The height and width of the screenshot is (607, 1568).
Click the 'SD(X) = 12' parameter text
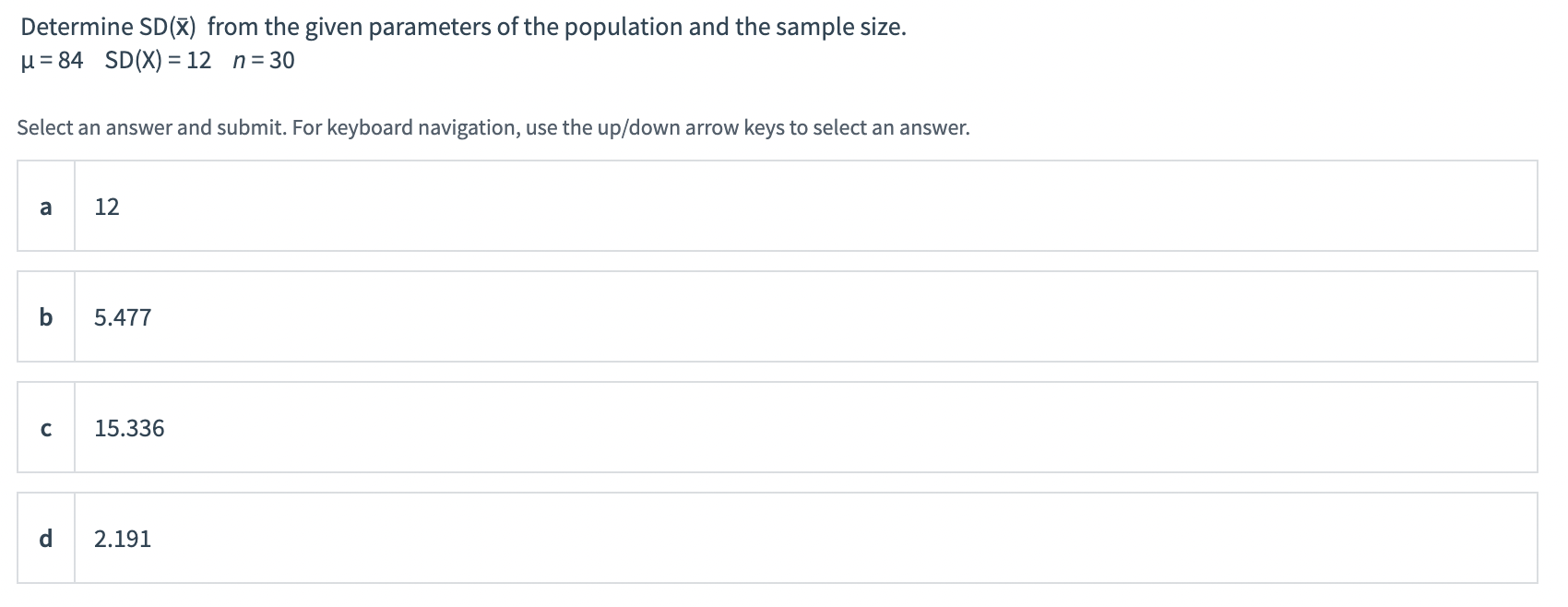[158, 61]
